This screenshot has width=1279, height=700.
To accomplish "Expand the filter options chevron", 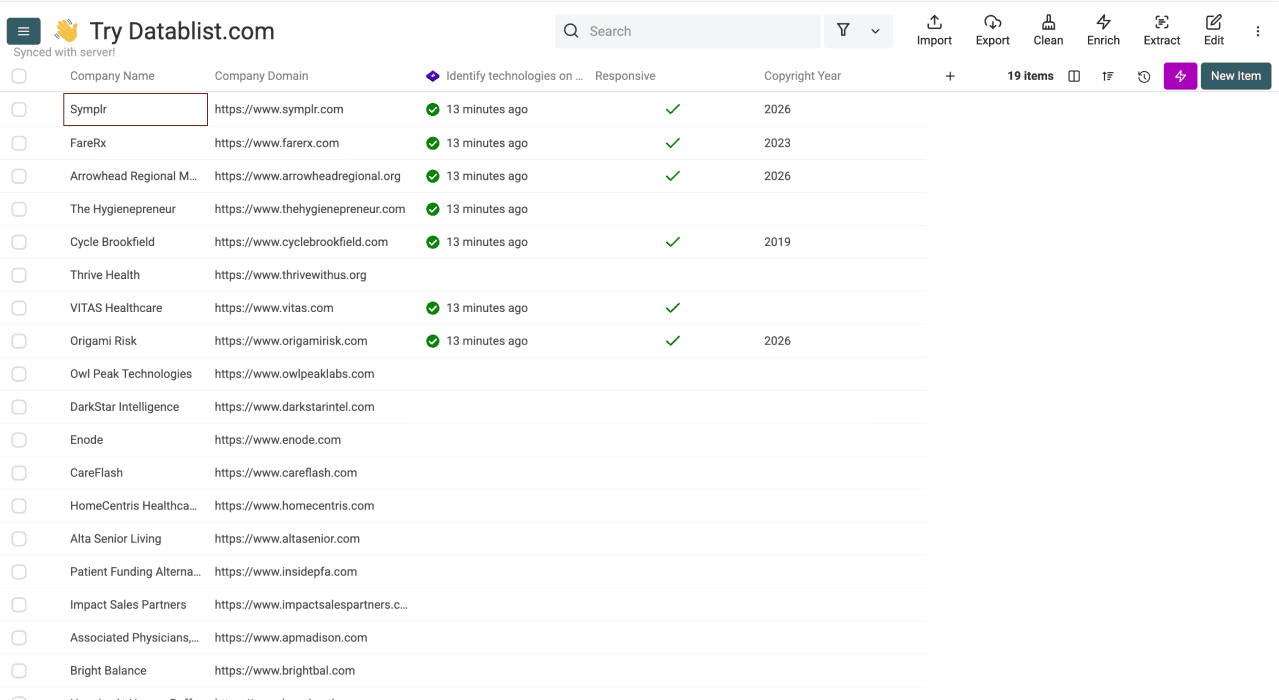I will (874, 31).
